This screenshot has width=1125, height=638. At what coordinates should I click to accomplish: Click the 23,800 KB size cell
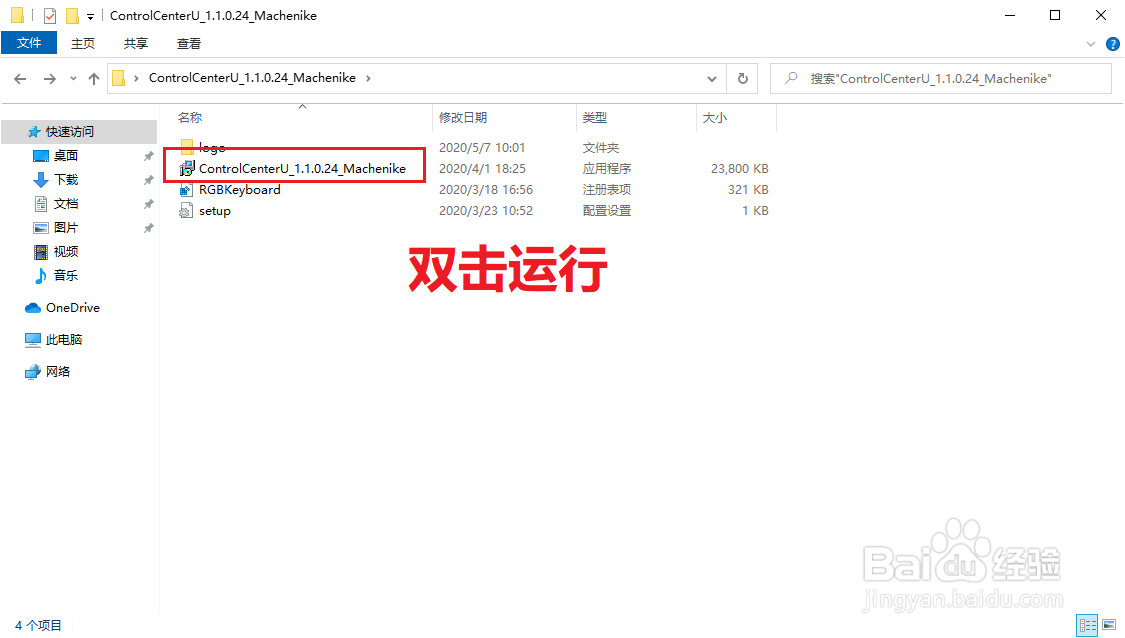(x=739, y=169)
